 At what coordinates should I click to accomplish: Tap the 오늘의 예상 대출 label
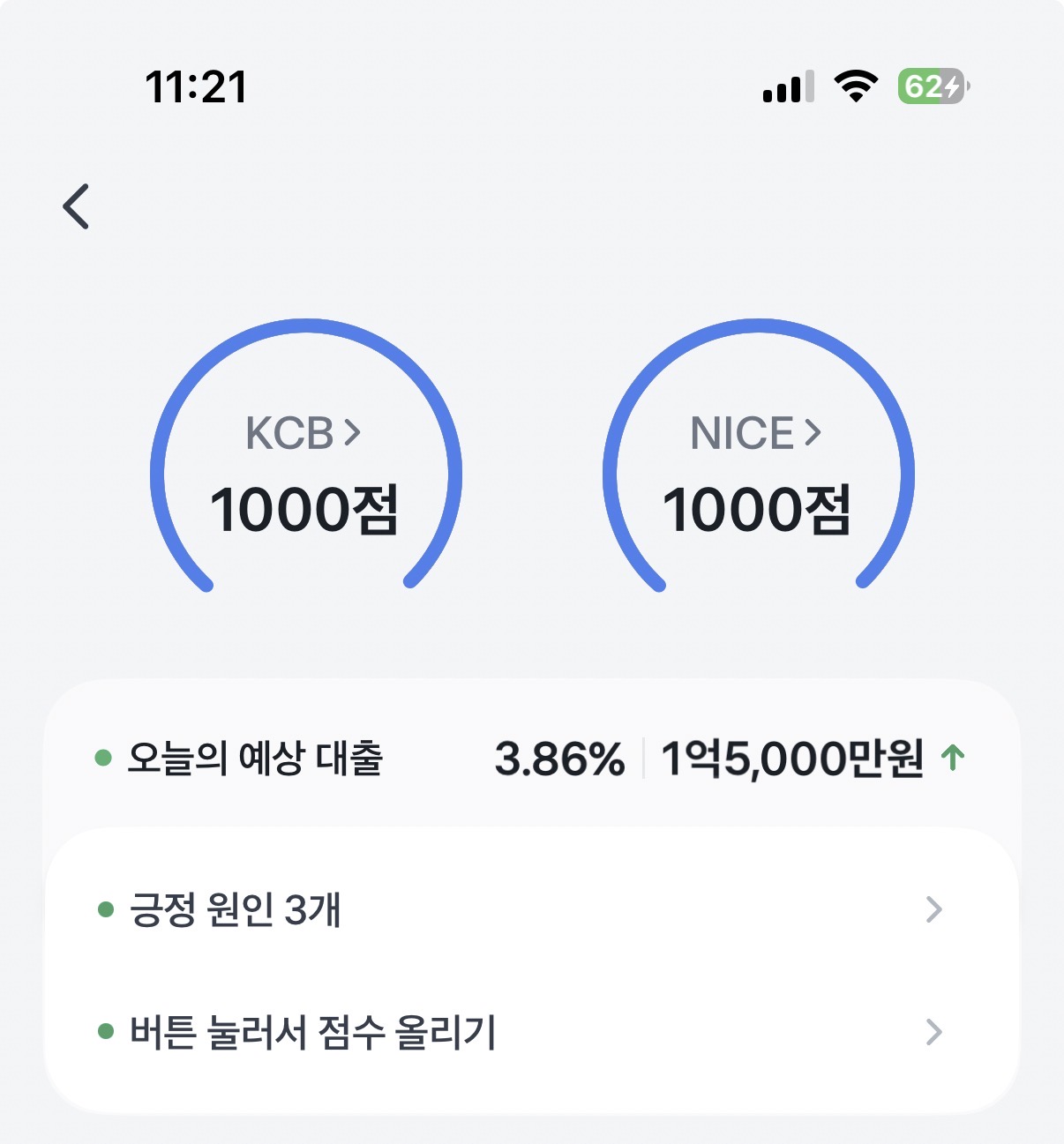pyautogui.click(x=255, y=758)
